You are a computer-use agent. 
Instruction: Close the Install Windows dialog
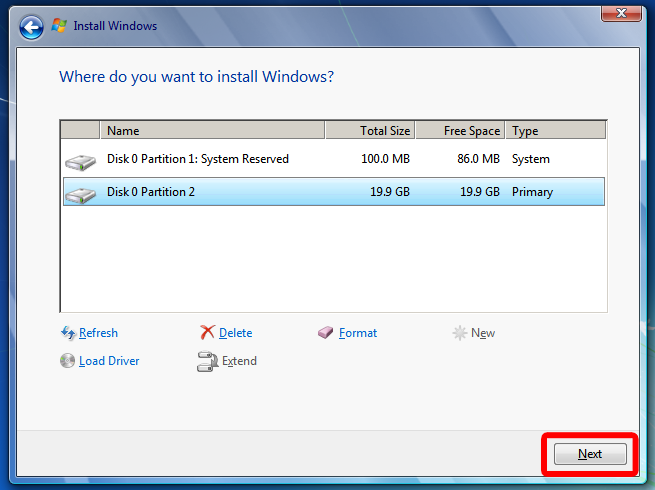621,13
